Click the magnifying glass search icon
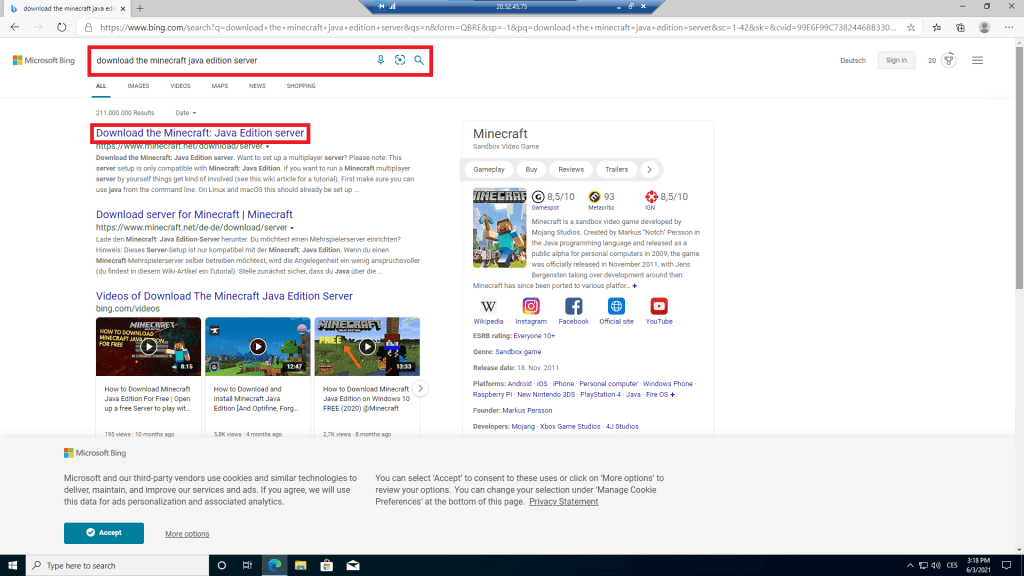1024x576 pixels. point(419,60)
